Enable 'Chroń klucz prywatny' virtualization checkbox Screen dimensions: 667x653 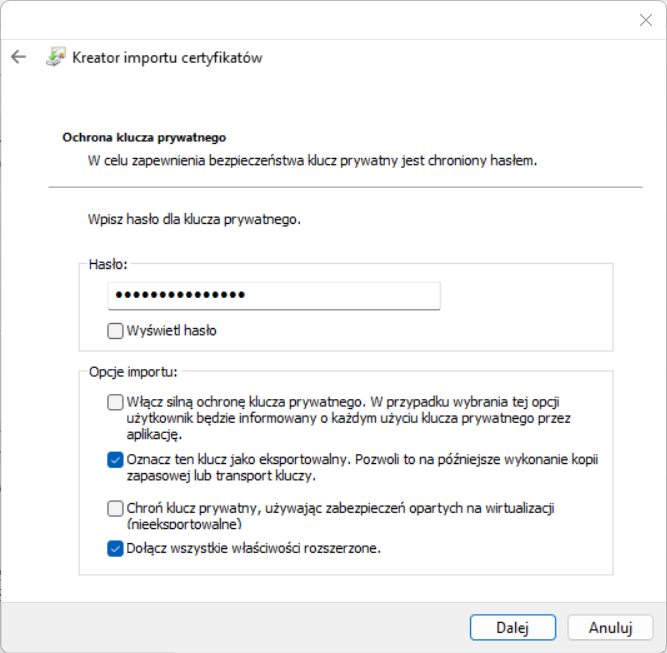pyautogui.click(x=116, y=509)
